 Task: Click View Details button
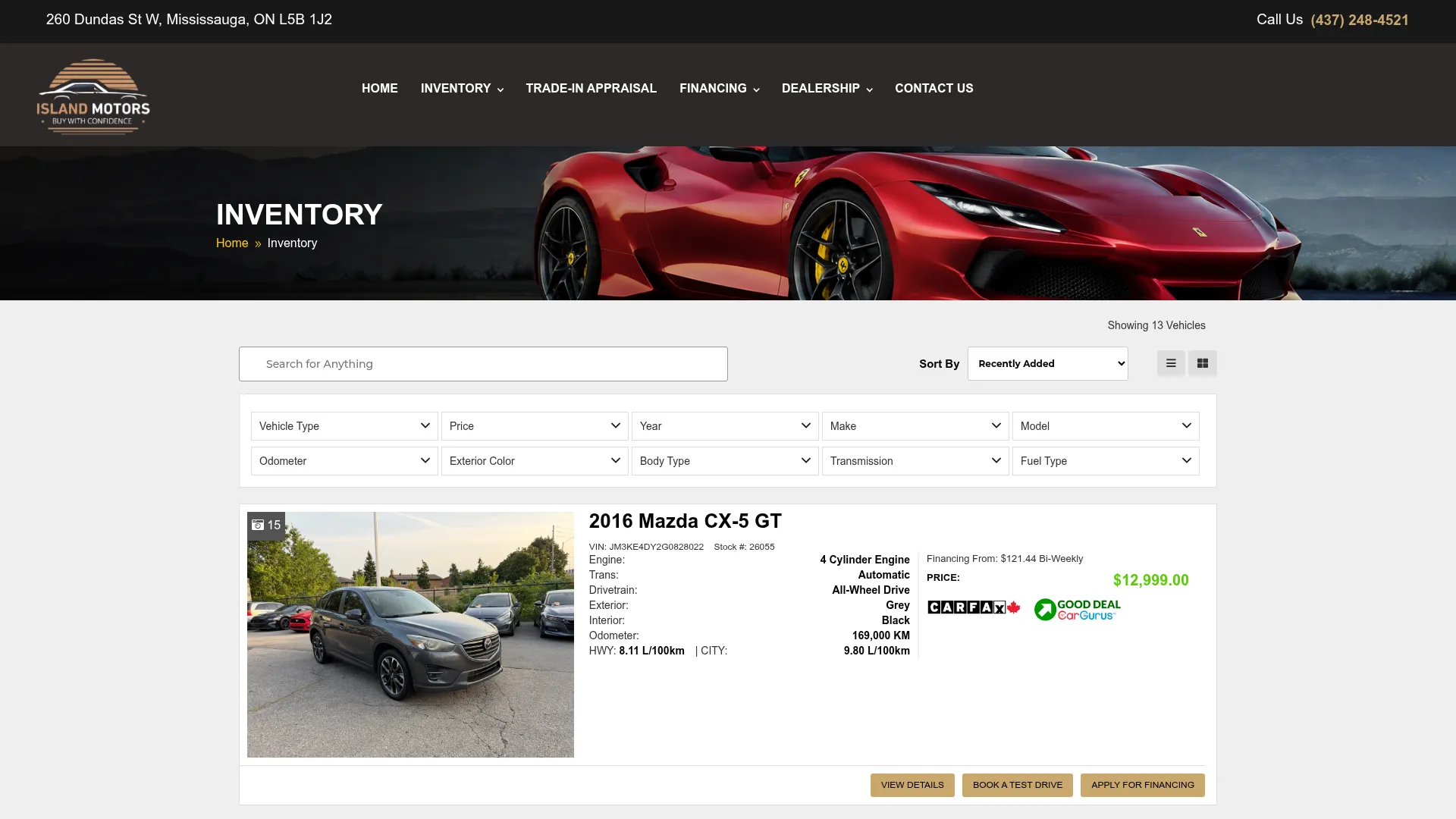coord(912,785)
